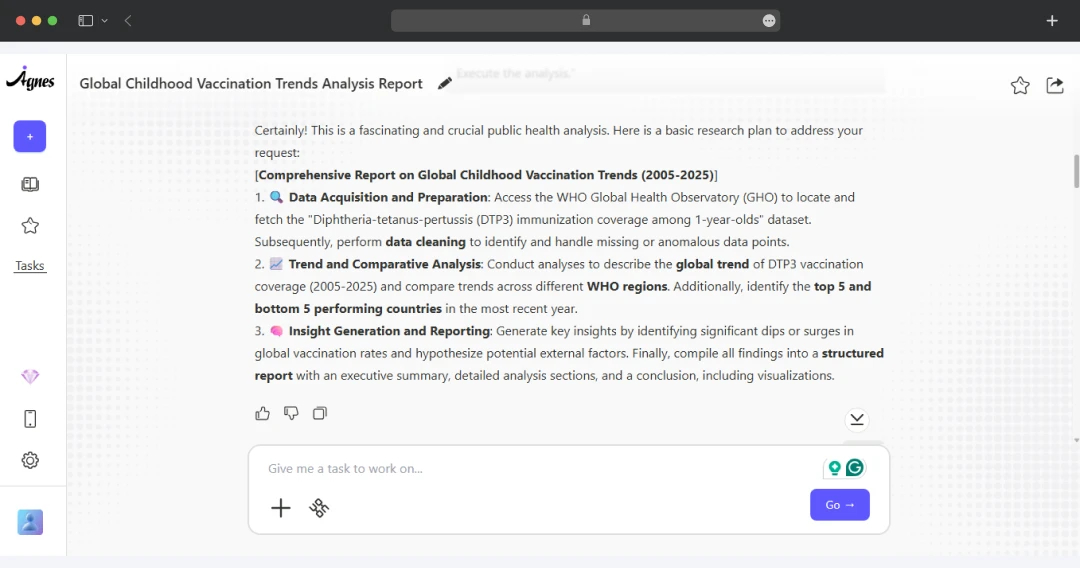1080x568 pixels.
Task: Click the bold 'WHO regions' text
Action: coord(627,286)
